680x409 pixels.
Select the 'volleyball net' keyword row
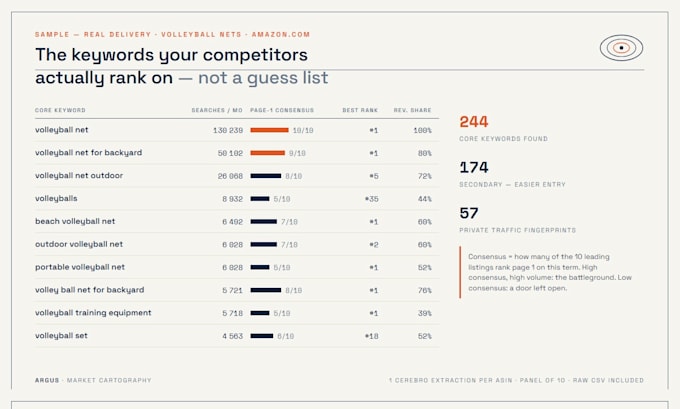(x=237, y=130)
